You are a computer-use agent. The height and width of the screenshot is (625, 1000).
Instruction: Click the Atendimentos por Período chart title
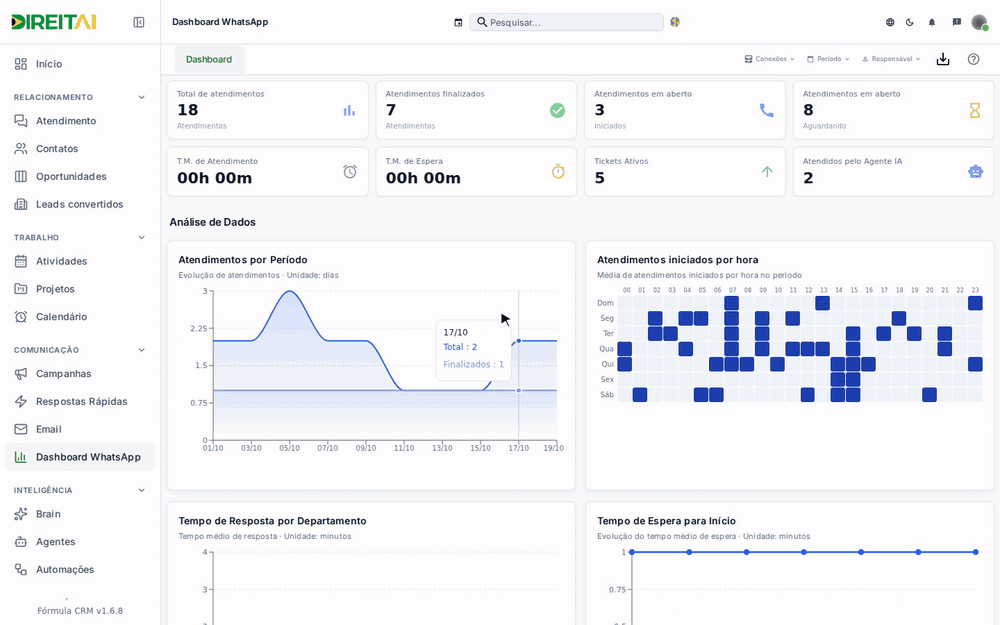pyautogui.click(x=243, y=260)
